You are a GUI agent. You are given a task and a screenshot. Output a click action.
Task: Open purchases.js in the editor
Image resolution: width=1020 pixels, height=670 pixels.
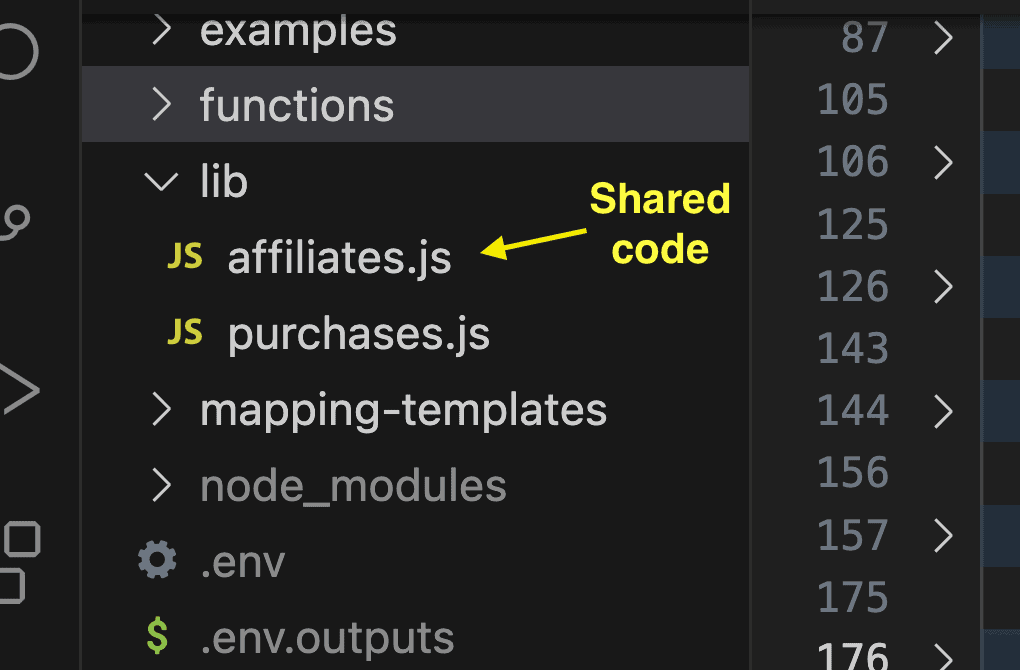pos(358,334)
